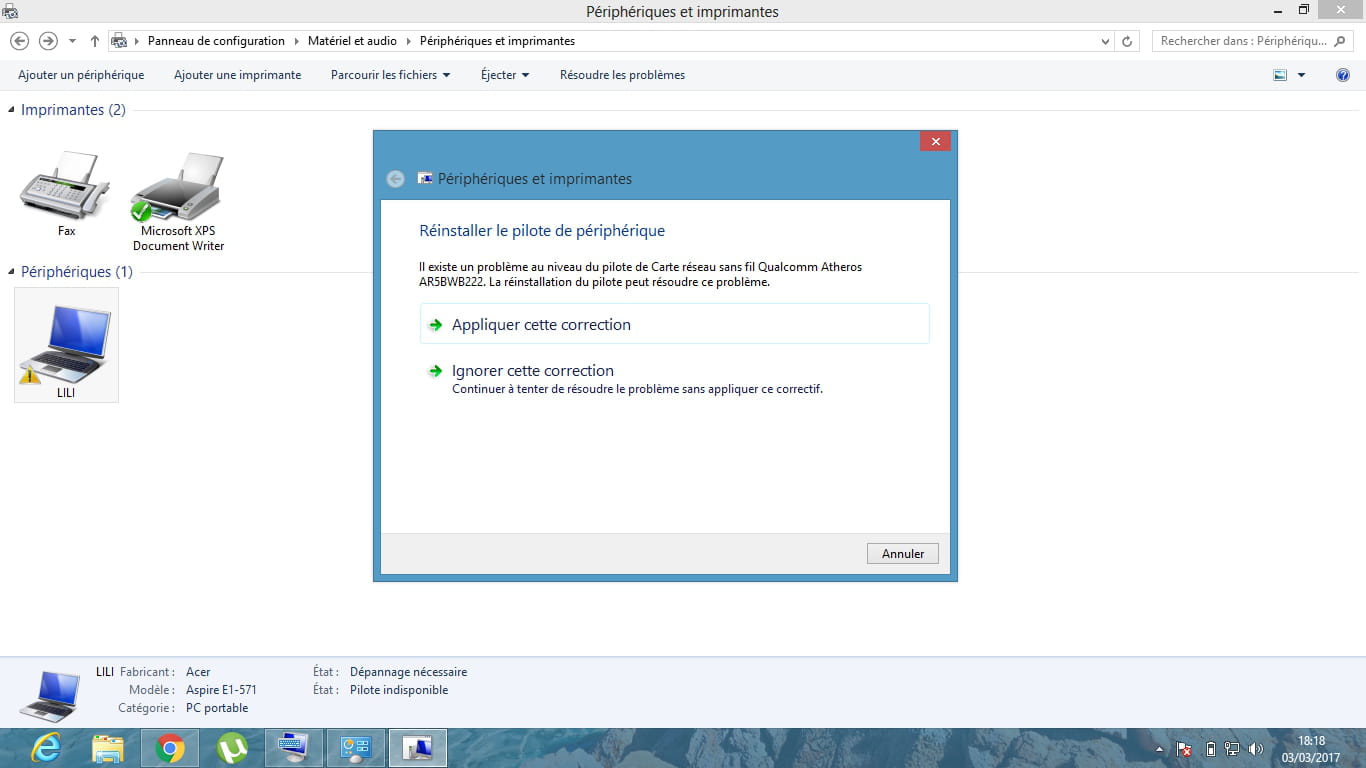
Task: Click Pilote indisponible status text
Action: tap(399, 690)
